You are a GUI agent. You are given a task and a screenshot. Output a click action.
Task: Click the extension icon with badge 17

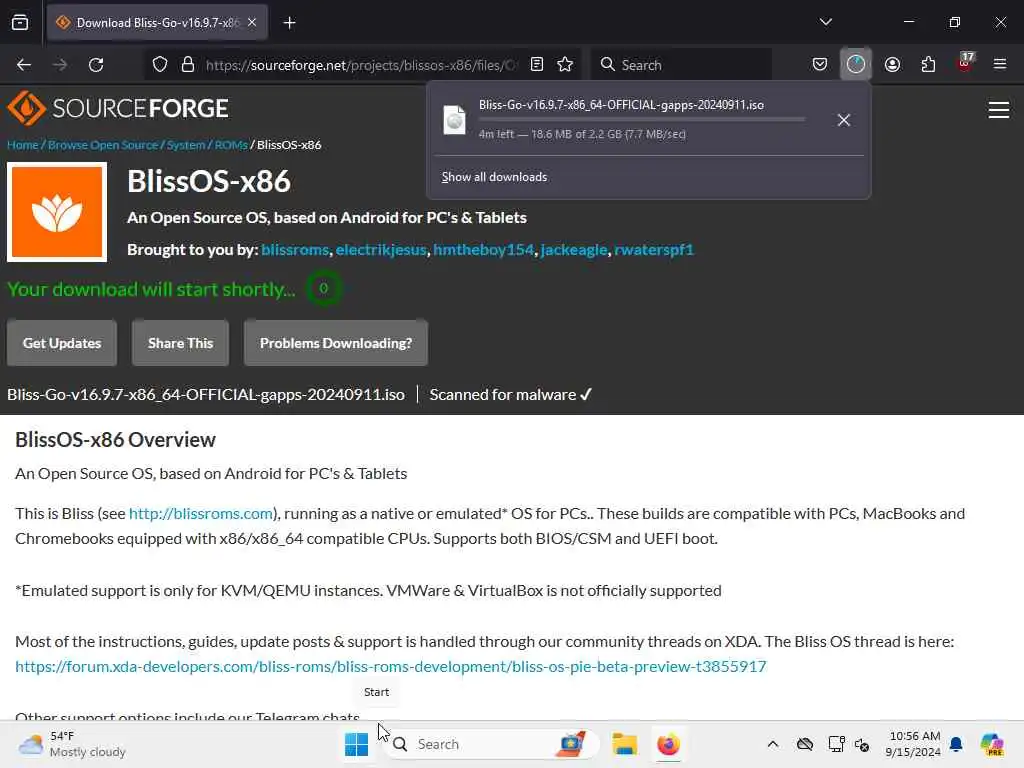[x=965, y=63]
